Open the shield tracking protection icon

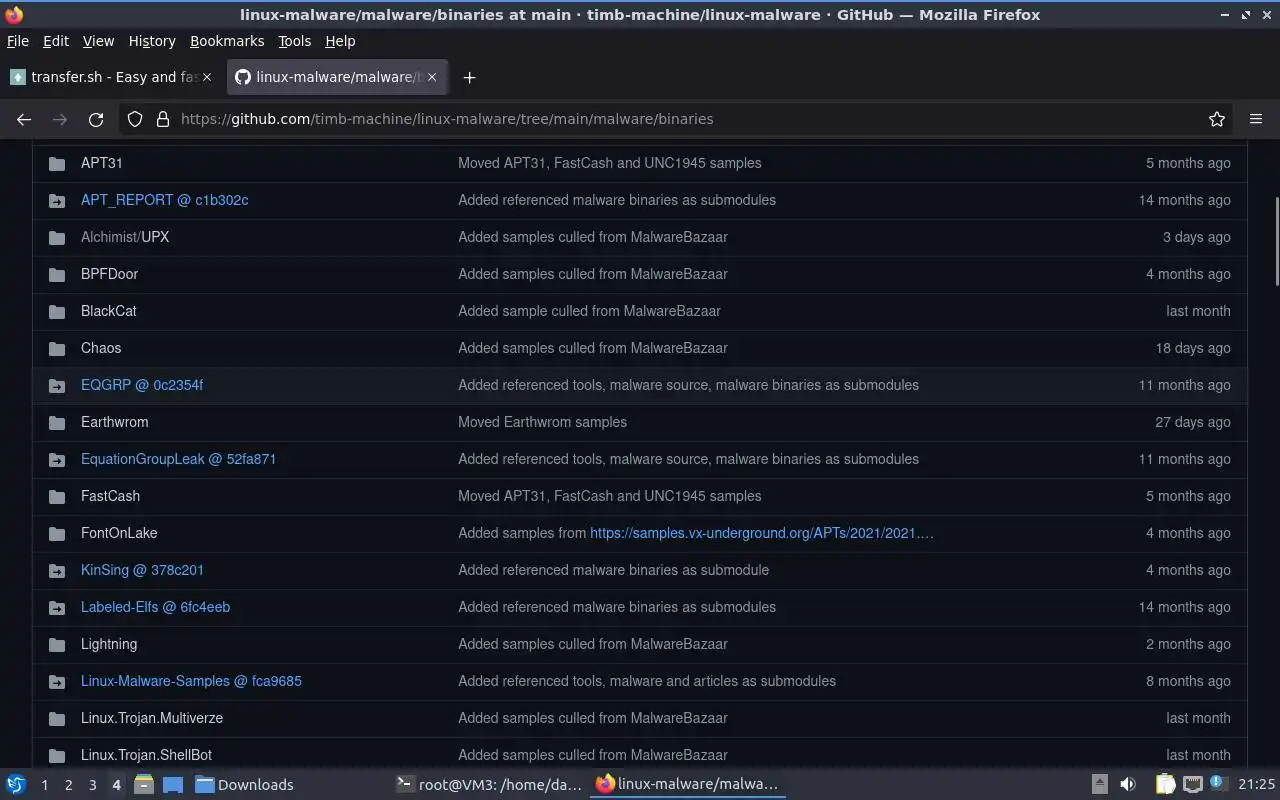(x=135, y=119)
